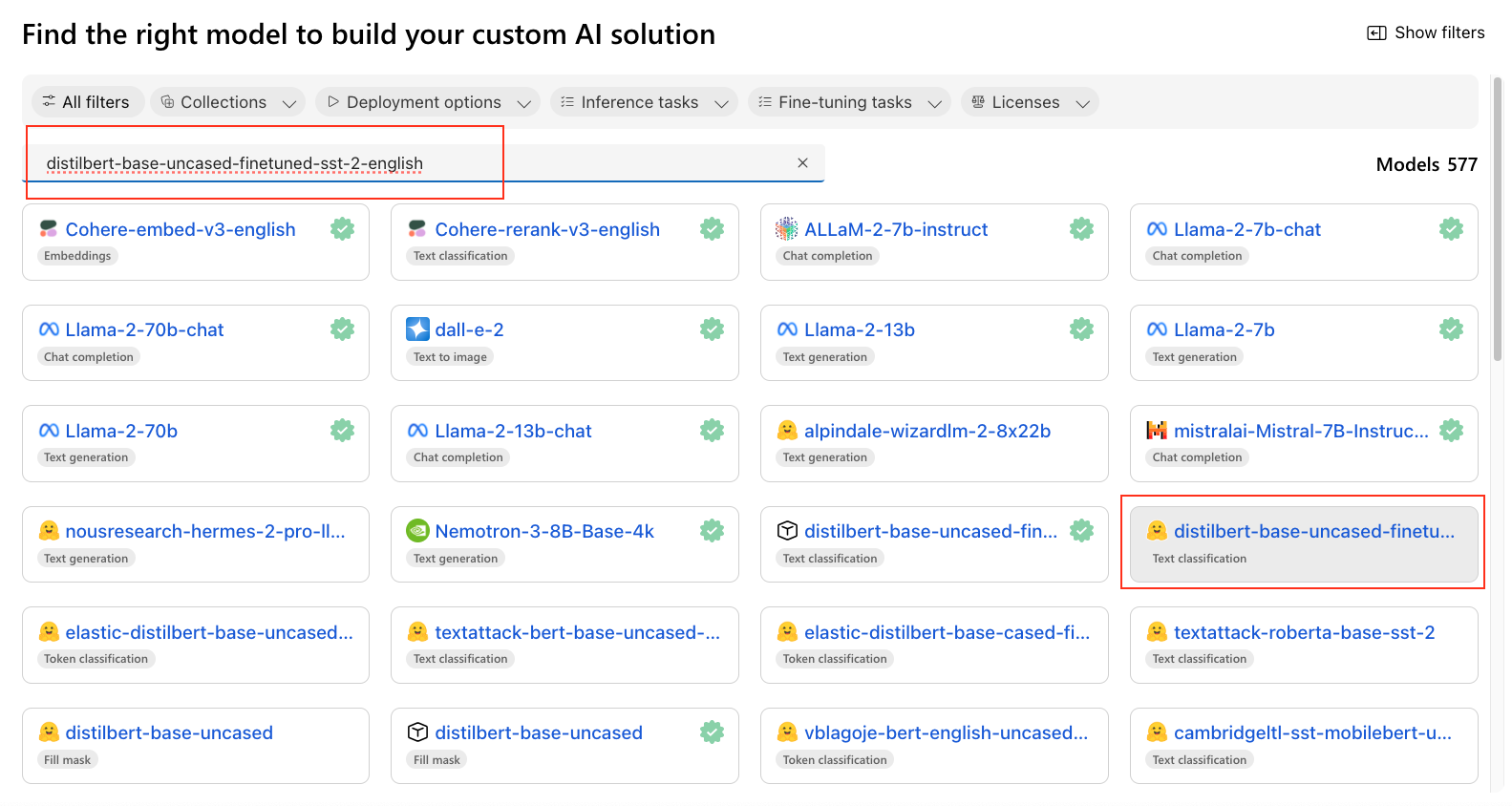
Task: Click Meta logo on Llama-2-70b card
Action: (x=49, y=431)
